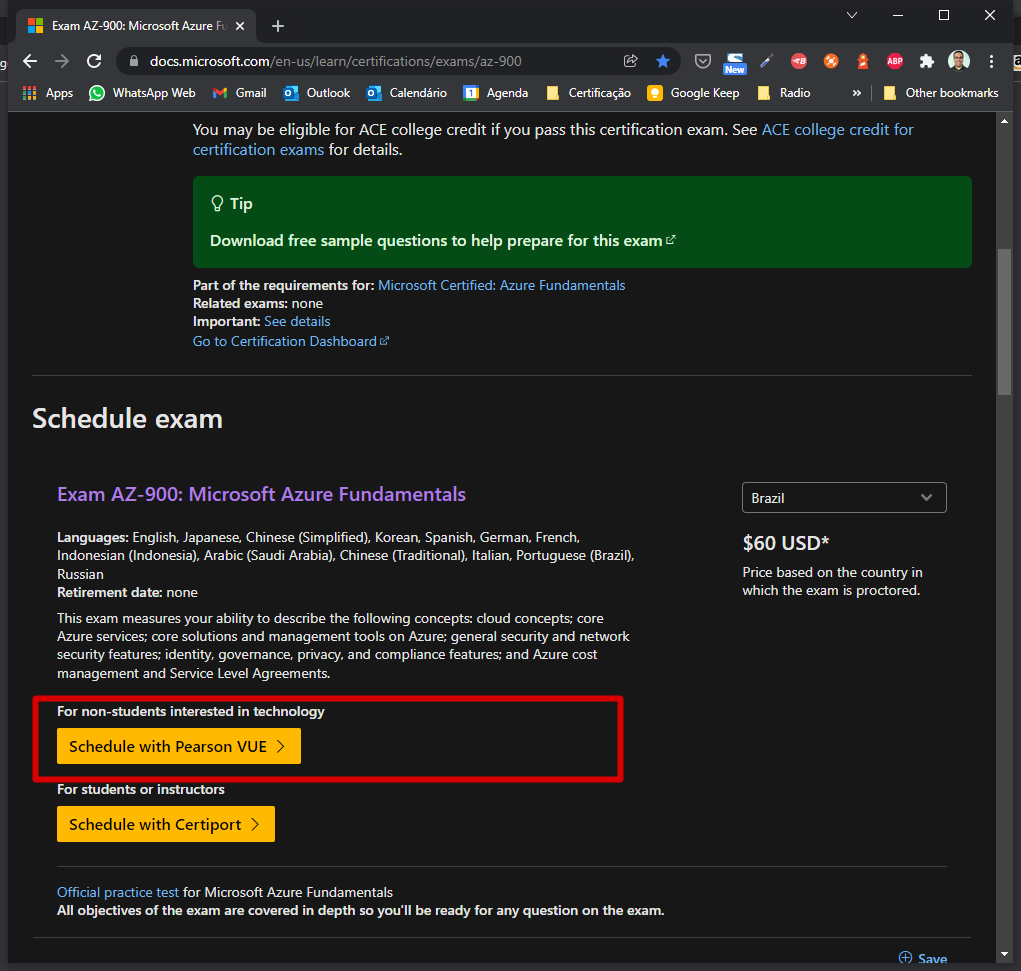Close the Exam AZ-900 tab

240,26
